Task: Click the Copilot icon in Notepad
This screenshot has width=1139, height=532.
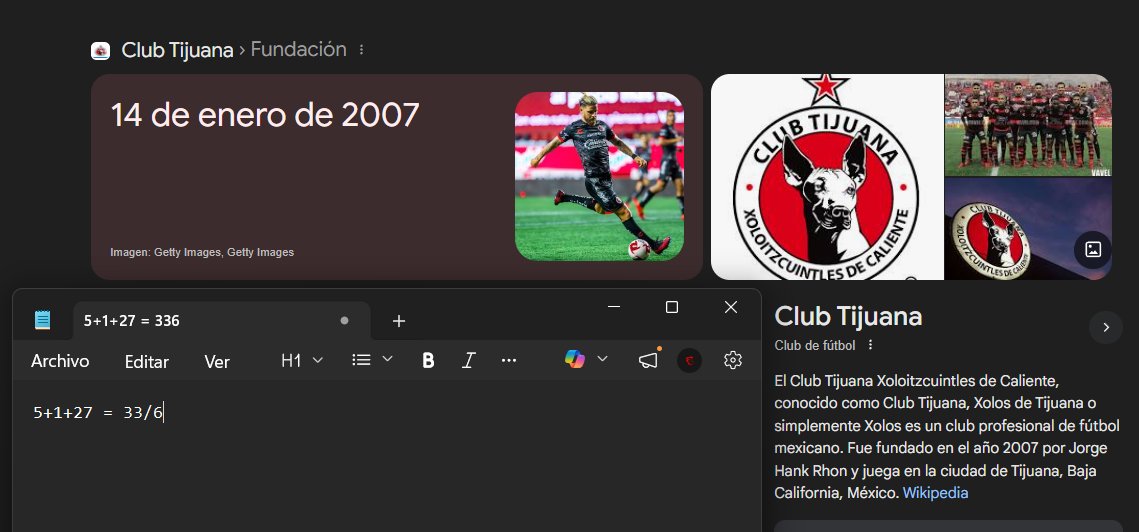Action: 575,359
